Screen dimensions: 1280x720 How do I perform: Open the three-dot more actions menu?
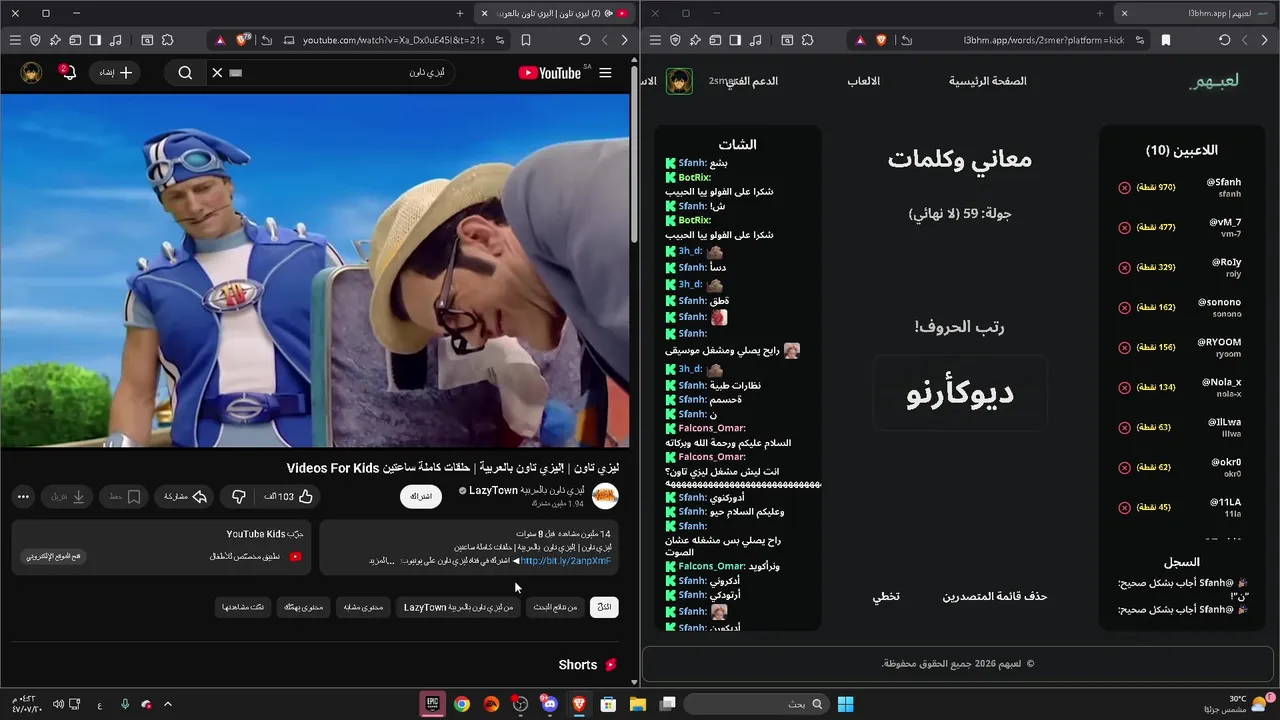tap(23, 496)
